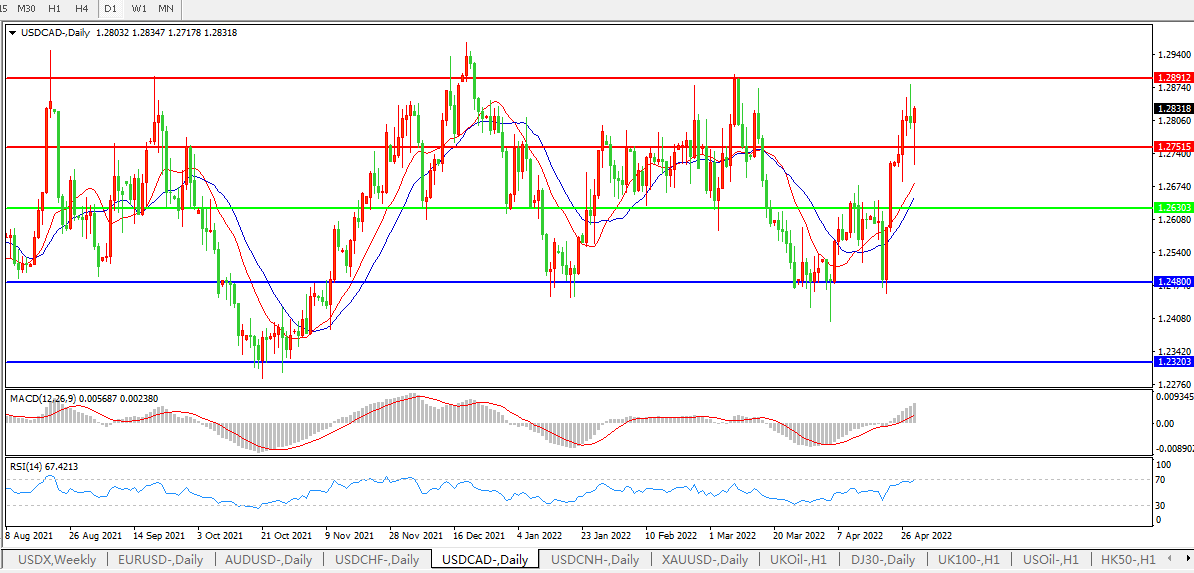Expand the USDCAD chart title triangle
Viewport: 1194px width, 573px height.
pyautogui.click(x=12, y=33)
